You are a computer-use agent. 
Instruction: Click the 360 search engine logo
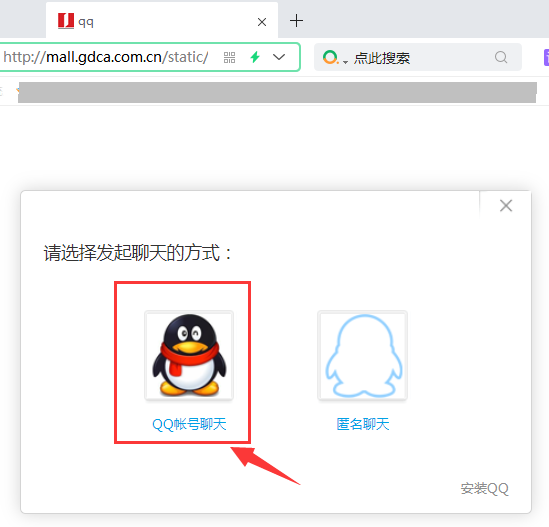[x=330, y=57]
